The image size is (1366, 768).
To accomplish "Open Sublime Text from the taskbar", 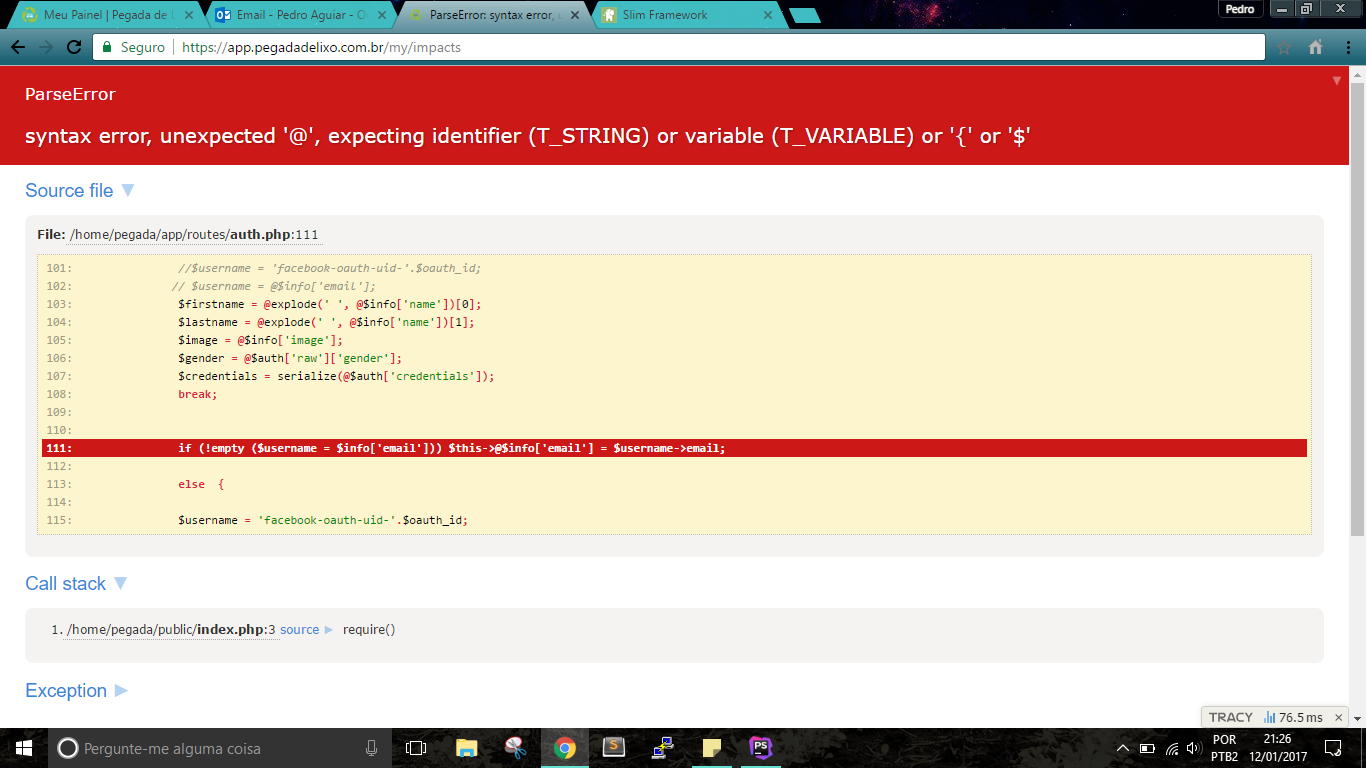I will click(614, 748).
